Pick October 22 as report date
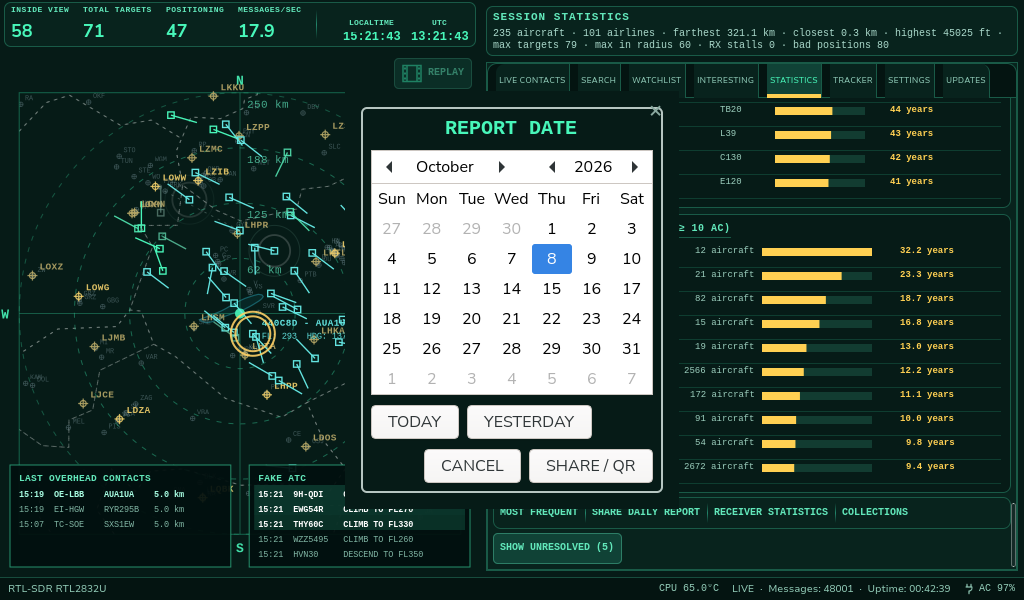Image resolution: width=1024 pixels, height=600 pixels. click(x=552, y=319)
